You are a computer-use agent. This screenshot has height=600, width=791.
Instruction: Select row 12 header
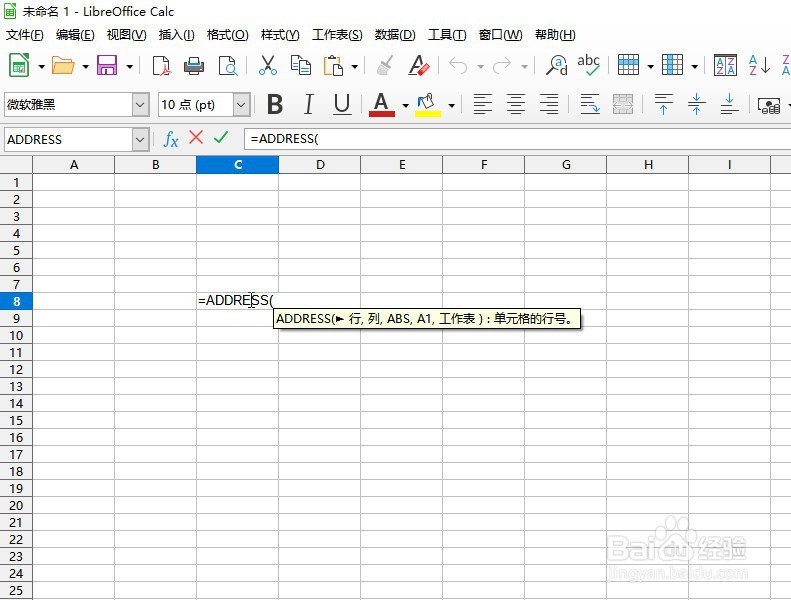(16, 369)
